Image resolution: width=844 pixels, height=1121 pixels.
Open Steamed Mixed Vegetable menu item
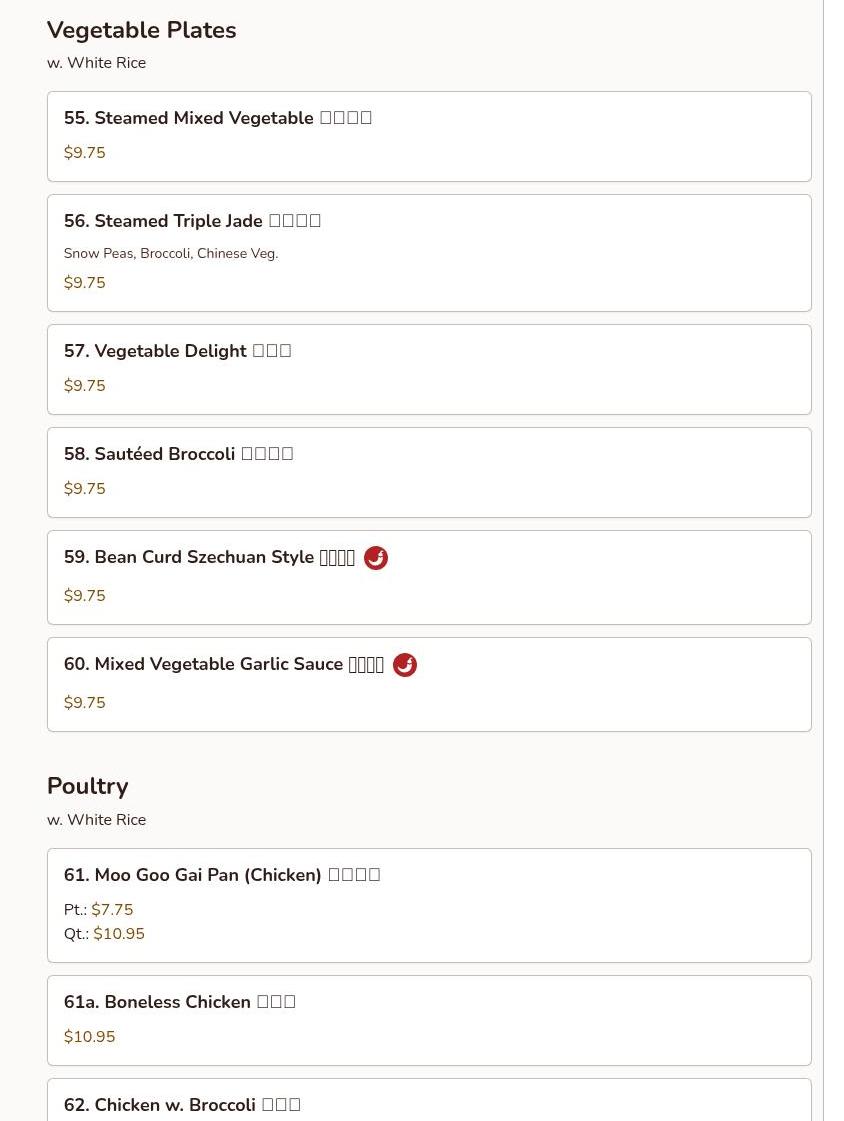pyautogui.click(x=428, y=136)
